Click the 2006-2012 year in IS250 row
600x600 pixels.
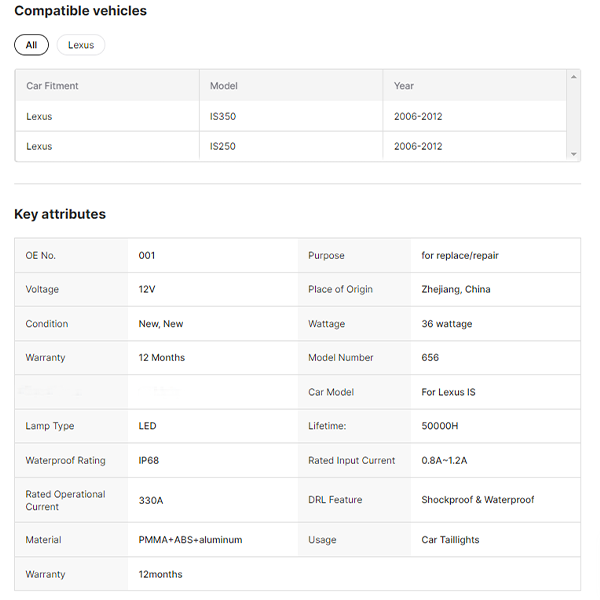click(418, 146)
